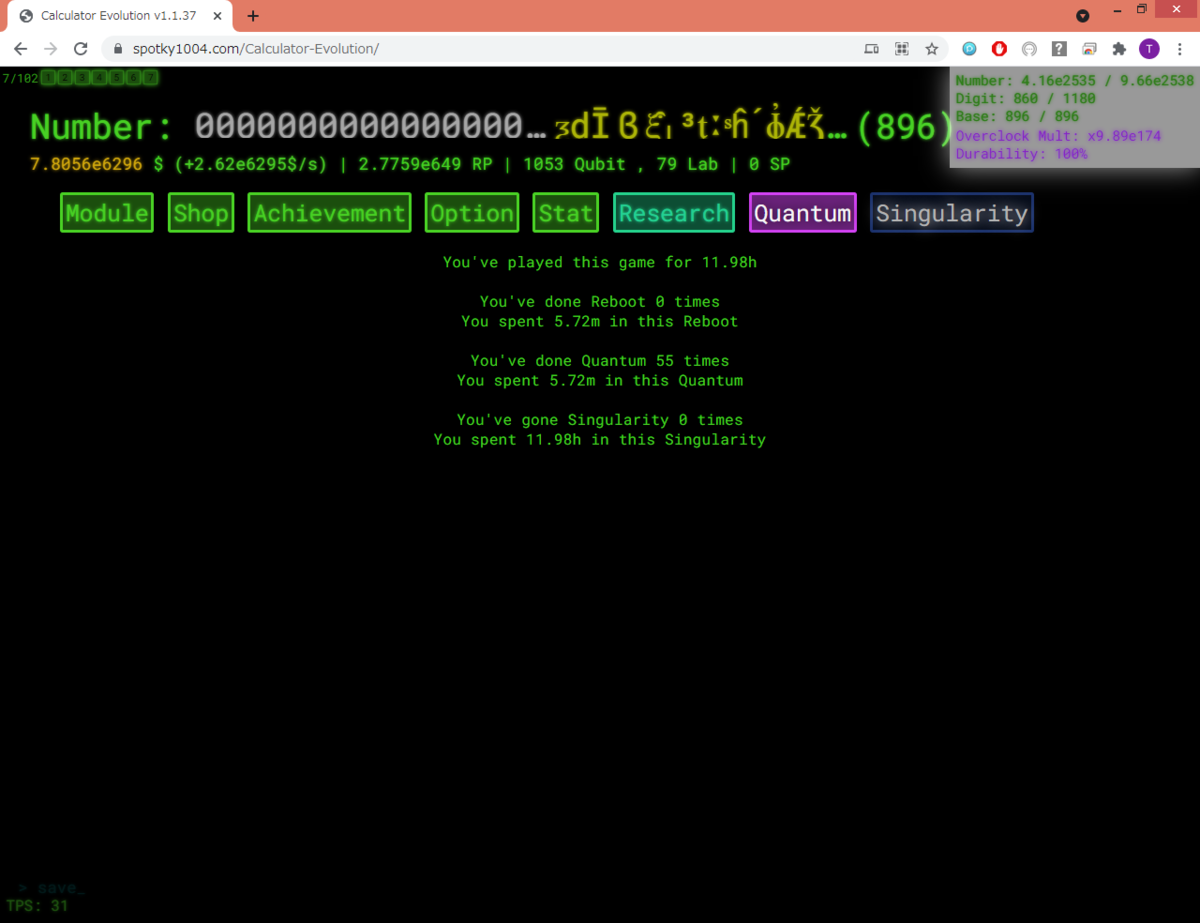Image resolution: width=1200 pixels, height=923 pixels.
Task: Click the 1053 Qubit text
Action: [x=574, y=164]
